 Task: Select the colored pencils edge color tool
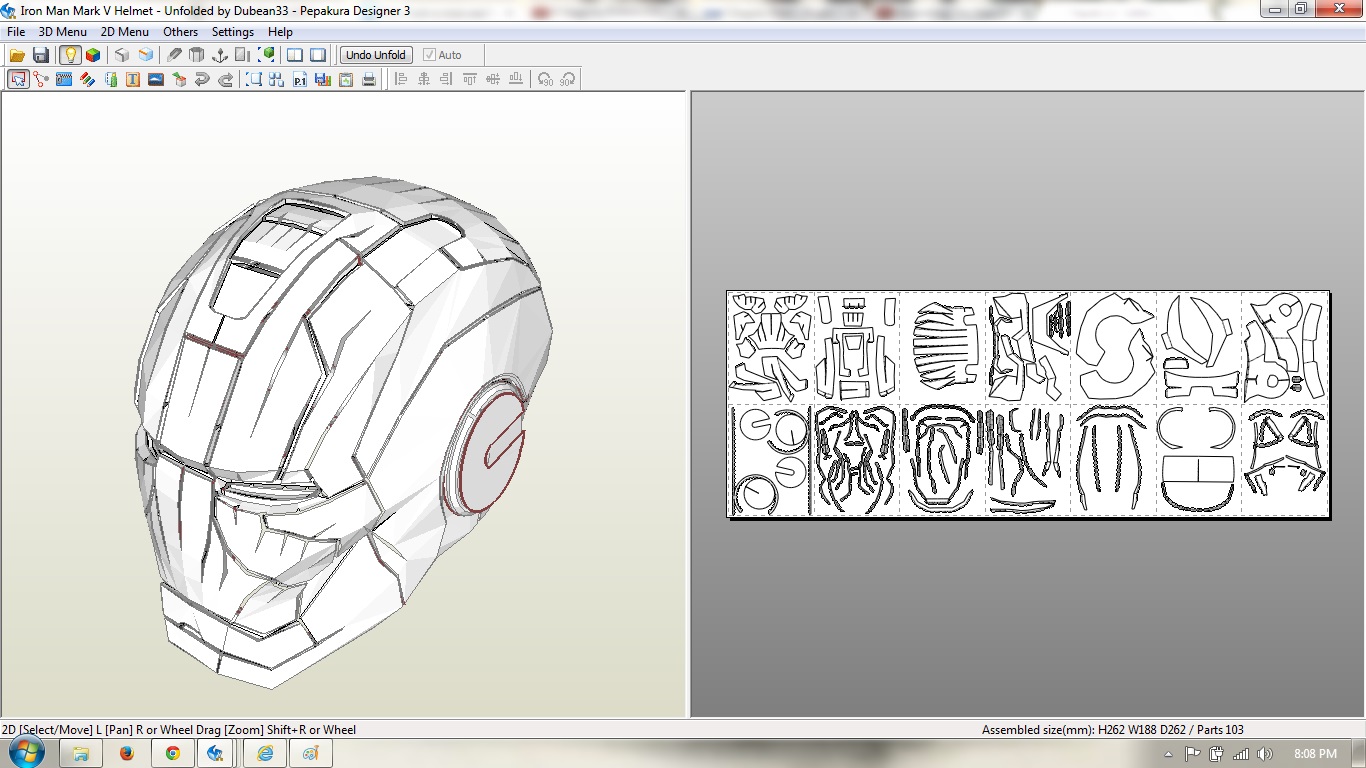(87, 79)
